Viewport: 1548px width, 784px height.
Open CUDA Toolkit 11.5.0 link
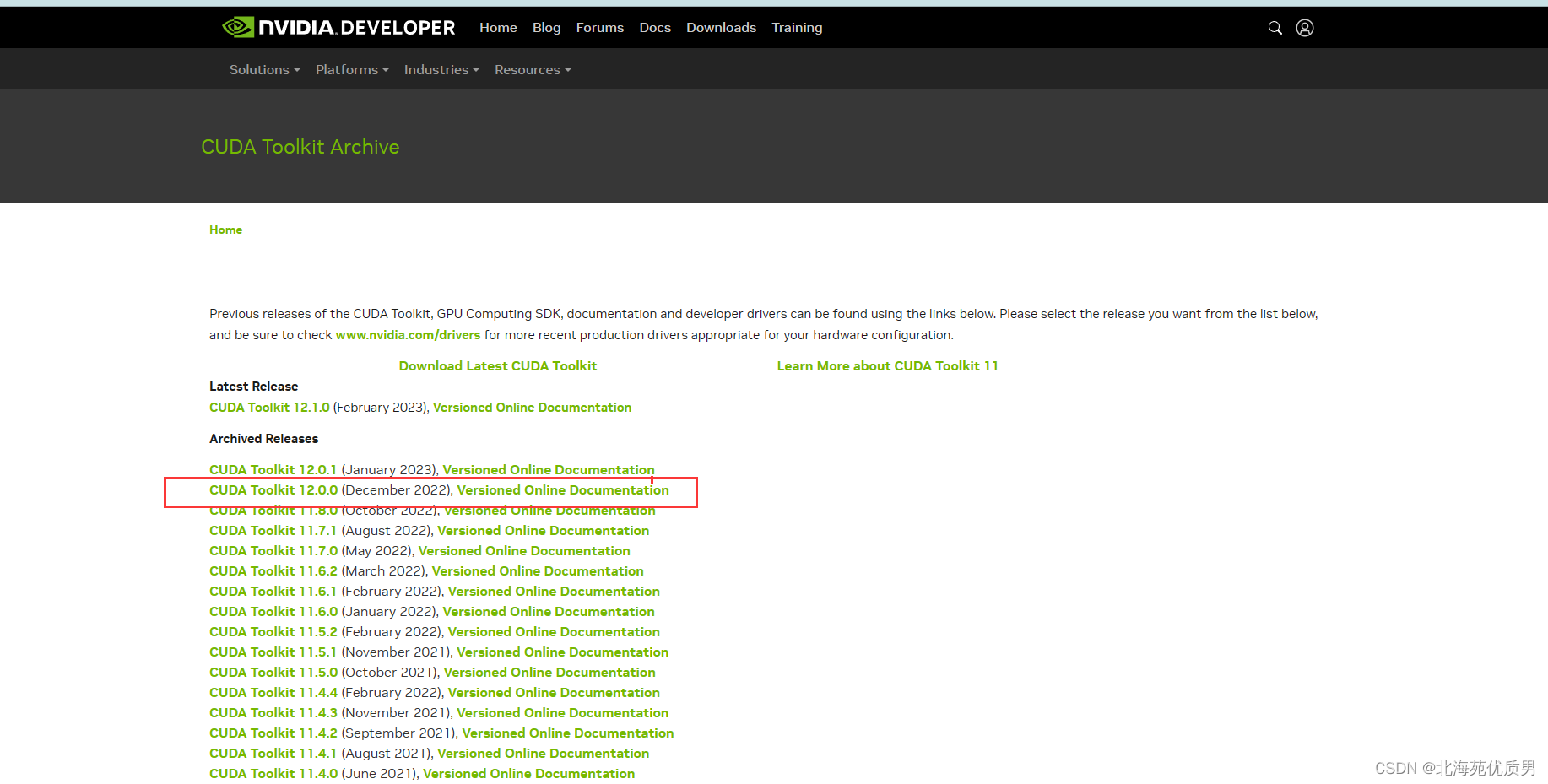(x=273, y=673)
